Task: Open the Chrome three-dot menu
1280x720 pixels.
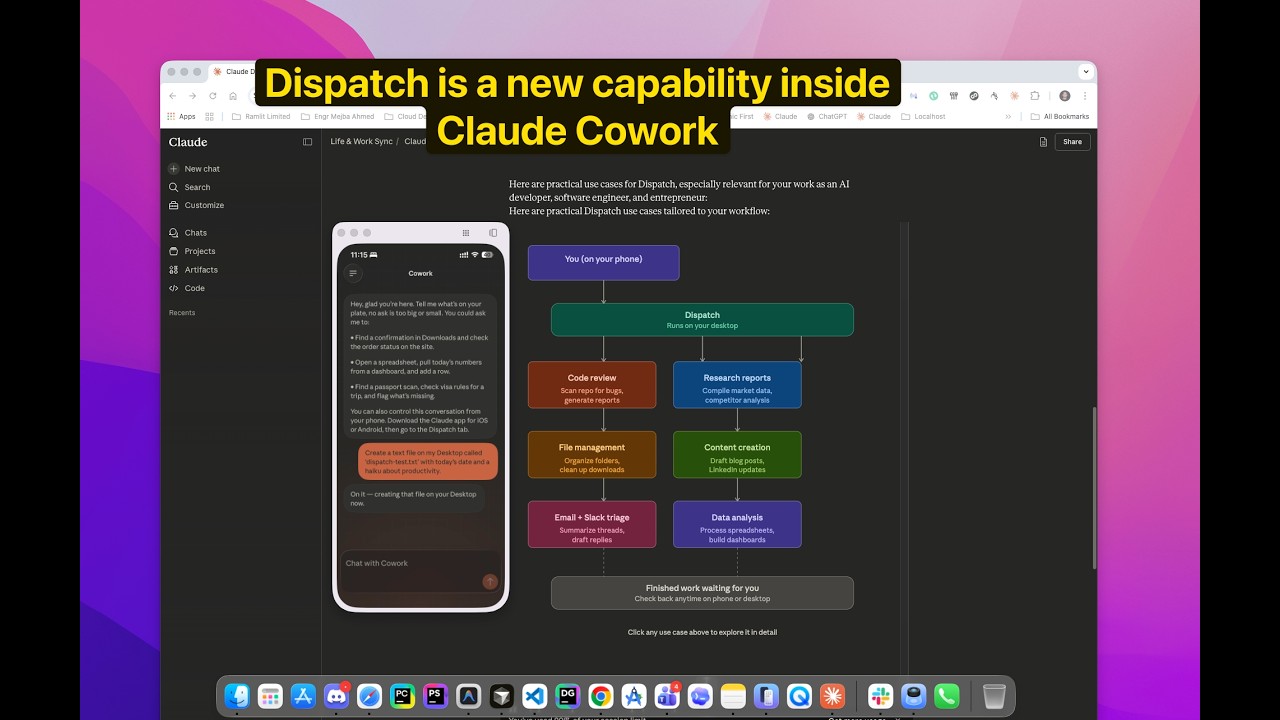Action: pyautogui.click(x=1085, y=96)
